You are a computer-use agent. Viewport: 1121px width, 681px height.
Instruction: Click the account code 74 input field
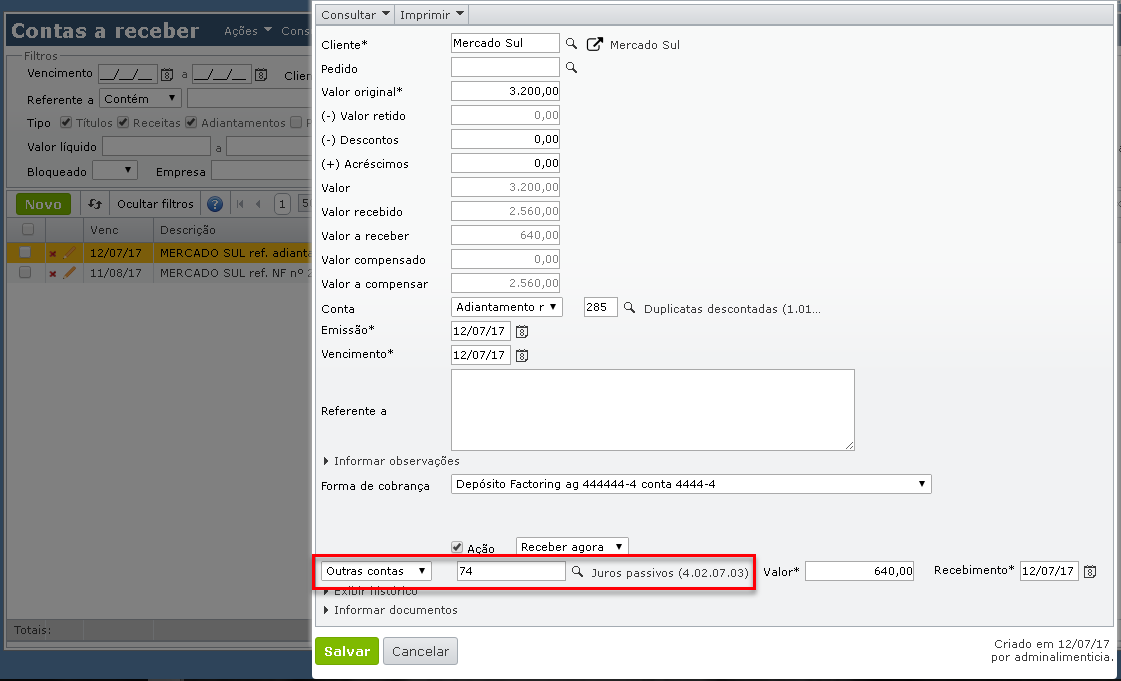511,571
